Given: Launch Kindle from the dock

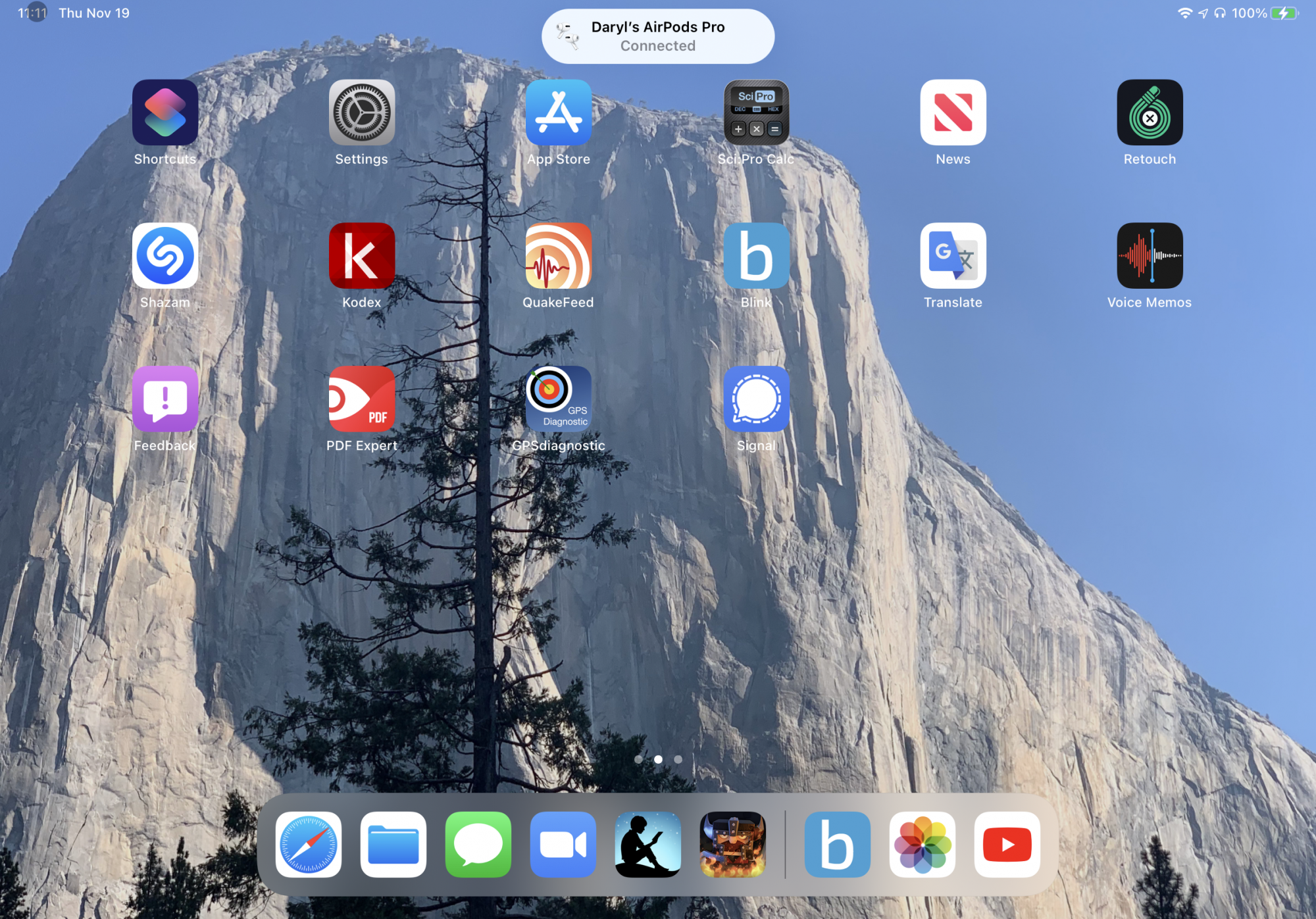Looking at the screenshot, I should click(x=647, y=845).
